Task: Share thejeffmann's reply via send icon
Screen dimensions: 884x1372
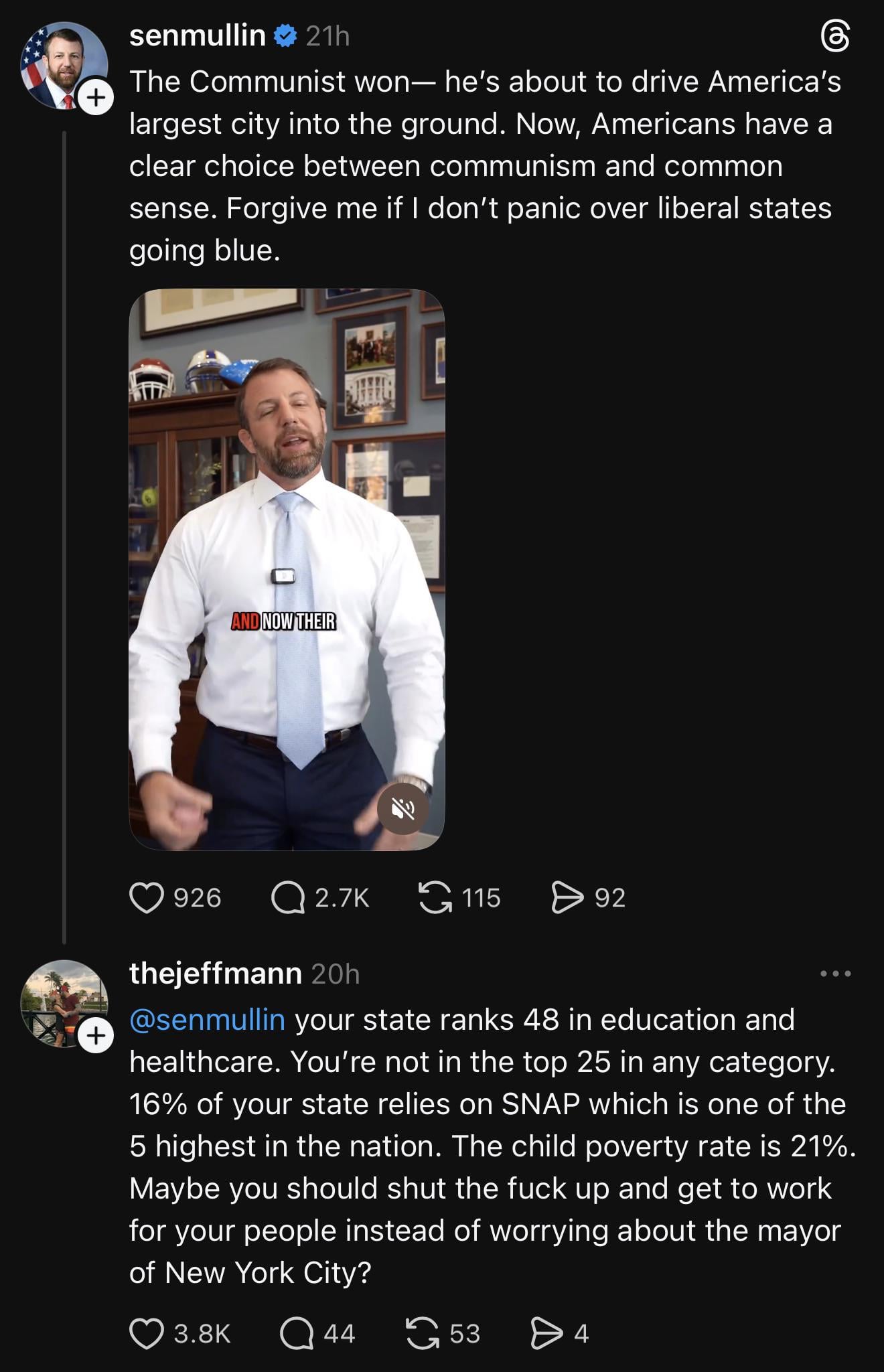Action: (546, 1333)
